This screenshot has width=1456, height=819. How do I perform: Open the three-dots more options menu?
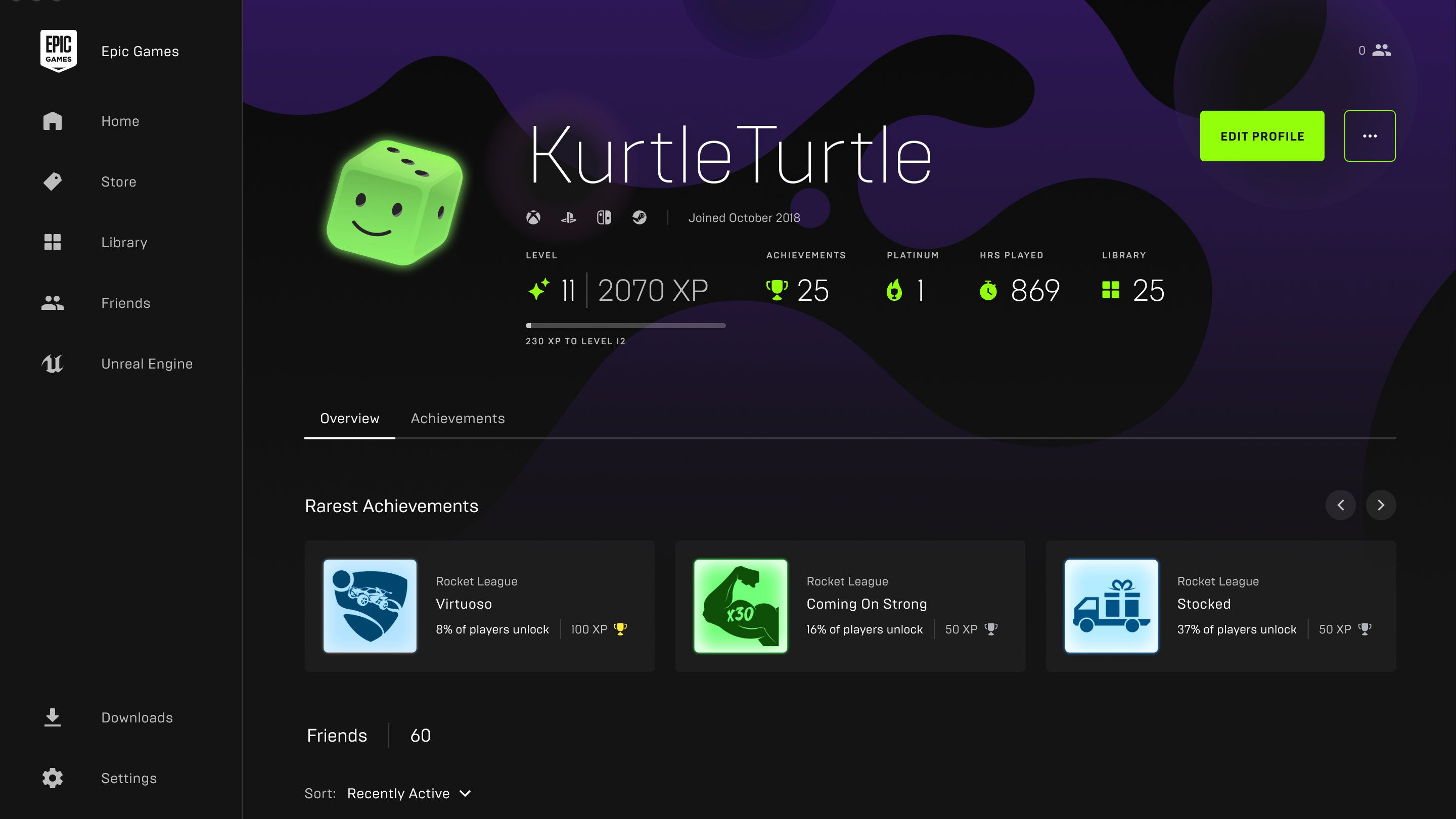tap(1370, 136)
